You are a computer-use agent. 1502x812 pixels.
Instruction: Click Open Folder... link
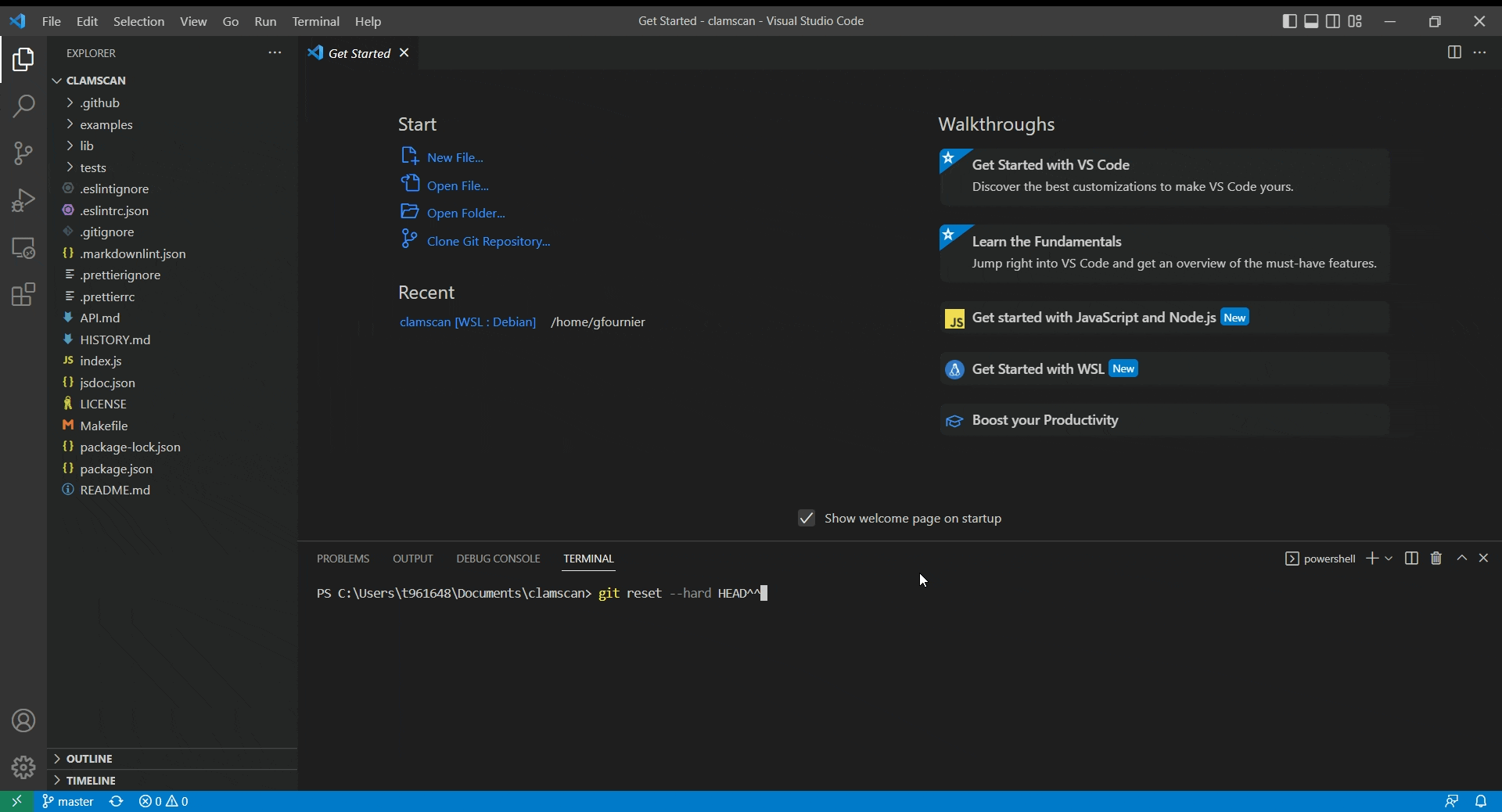pyautogui.click(x=466, y=213)
